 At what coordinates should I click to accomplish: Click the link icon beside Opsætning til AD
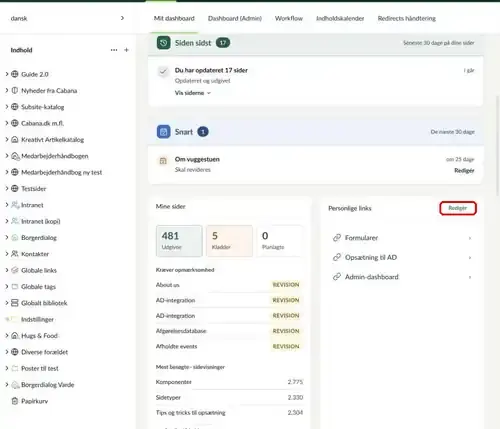click(337, 257)
